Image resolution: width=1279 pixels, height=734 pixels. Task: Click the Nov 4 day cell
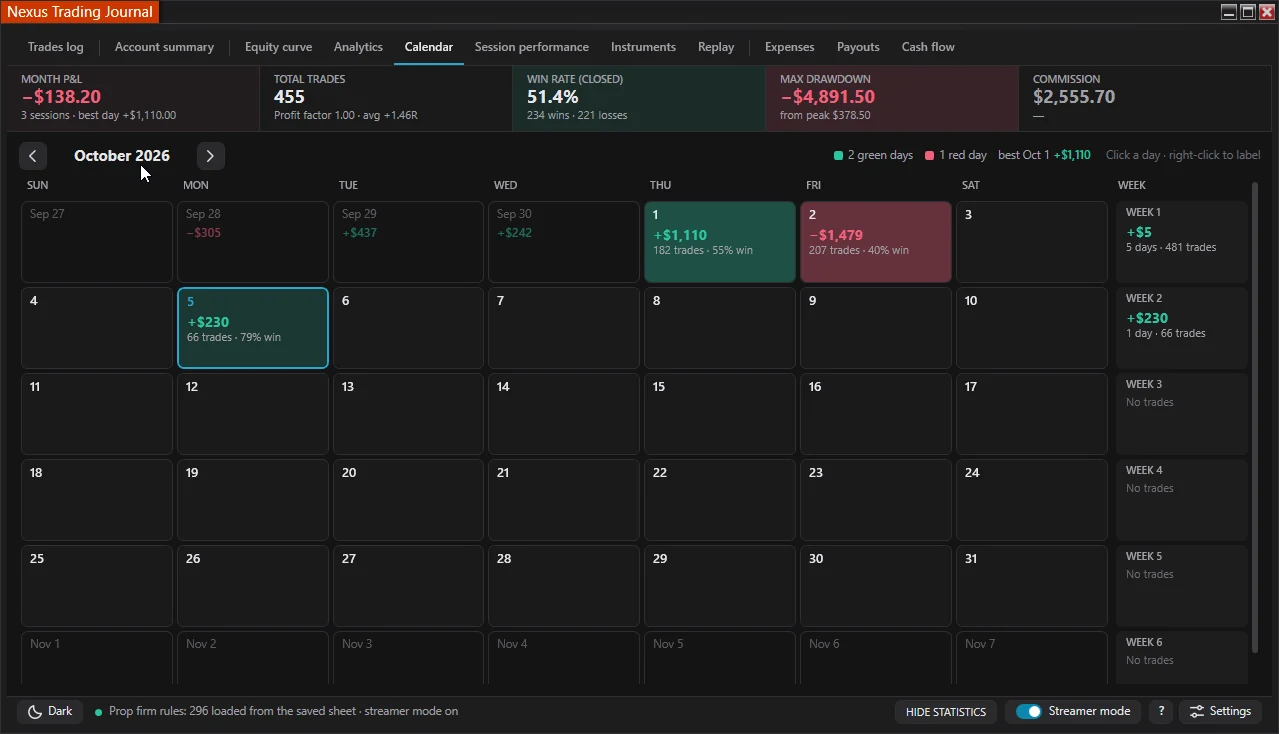tap(564, 658)
